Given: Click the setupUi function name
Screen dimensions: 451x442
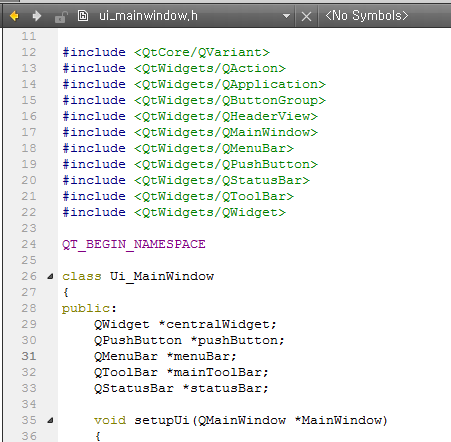Looking at the screenshot, I should pyautogui.click(x=162, y=420).
